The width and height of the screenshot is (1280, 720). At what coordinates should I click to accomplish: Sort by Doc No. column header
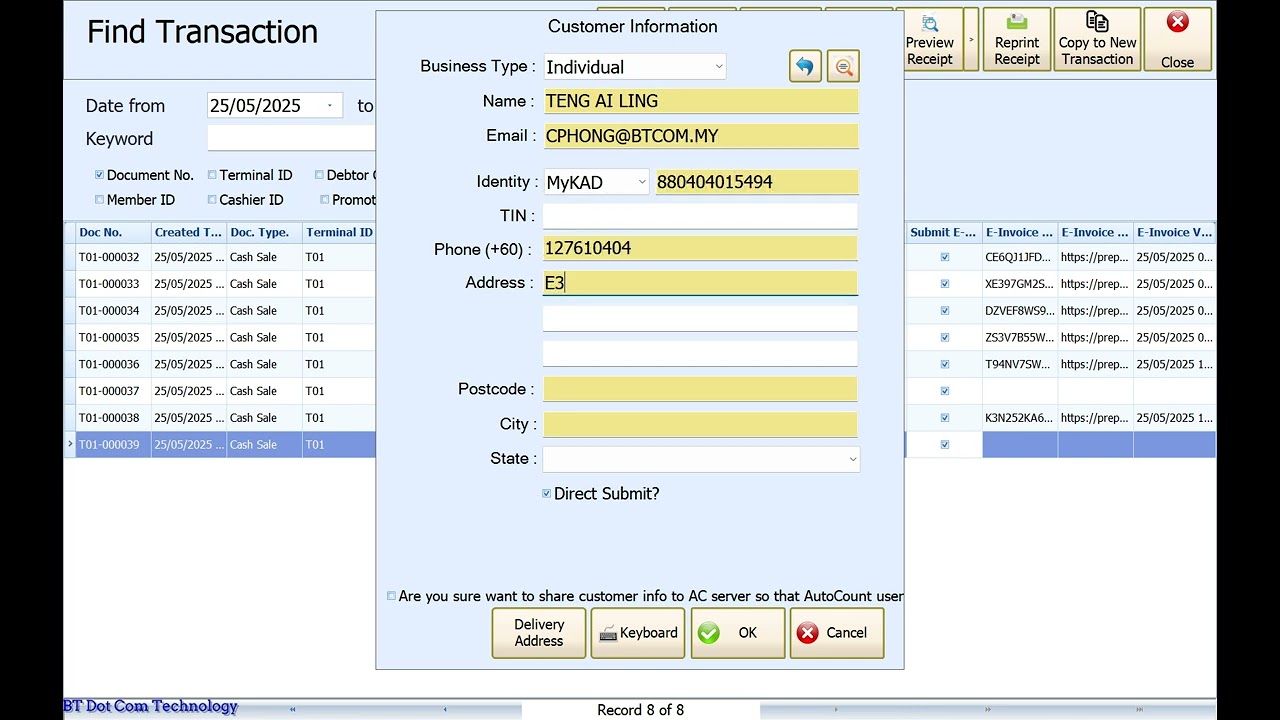[x=113, y=232]
